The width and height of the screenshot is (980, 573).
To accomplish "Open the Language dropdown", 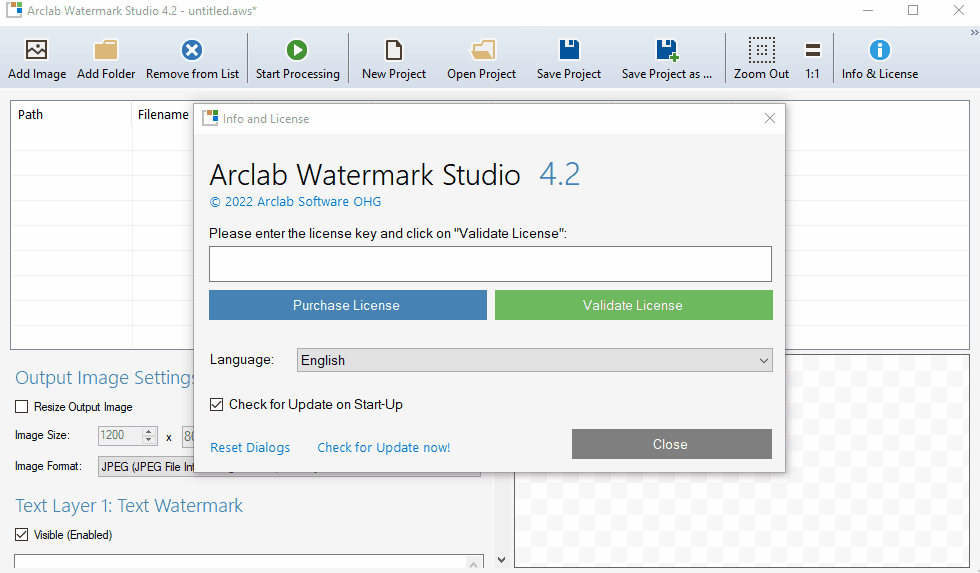I will 534,360.
